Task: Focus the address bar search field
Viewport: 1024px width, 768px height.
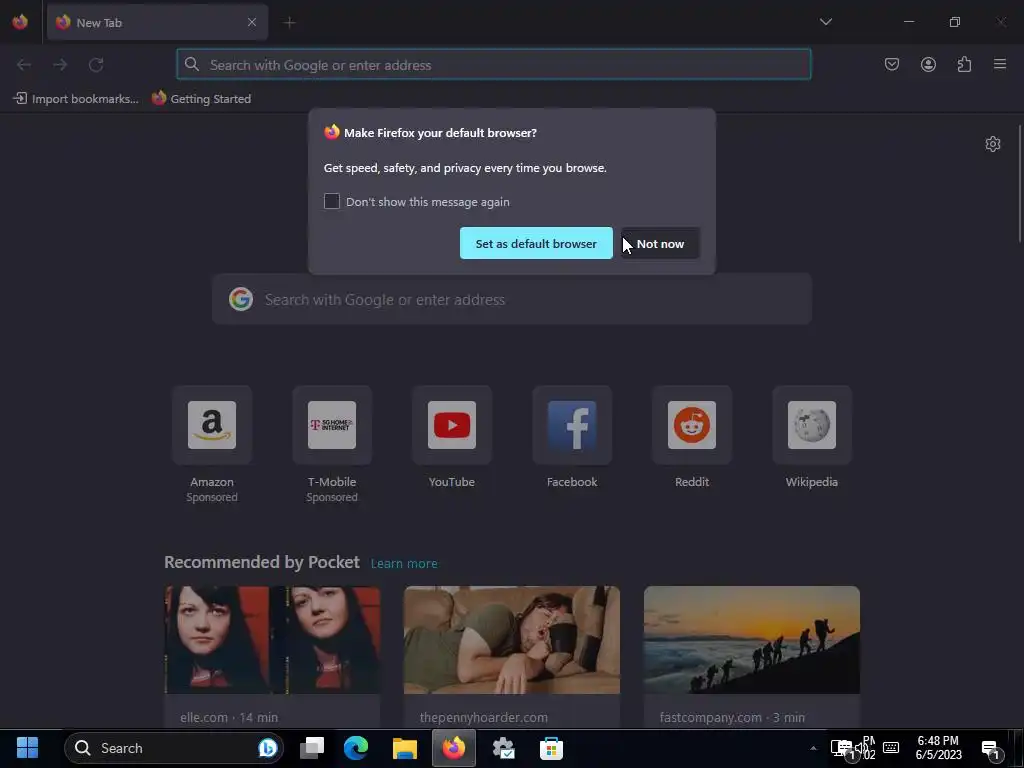Action: click(x=494, y=65)
